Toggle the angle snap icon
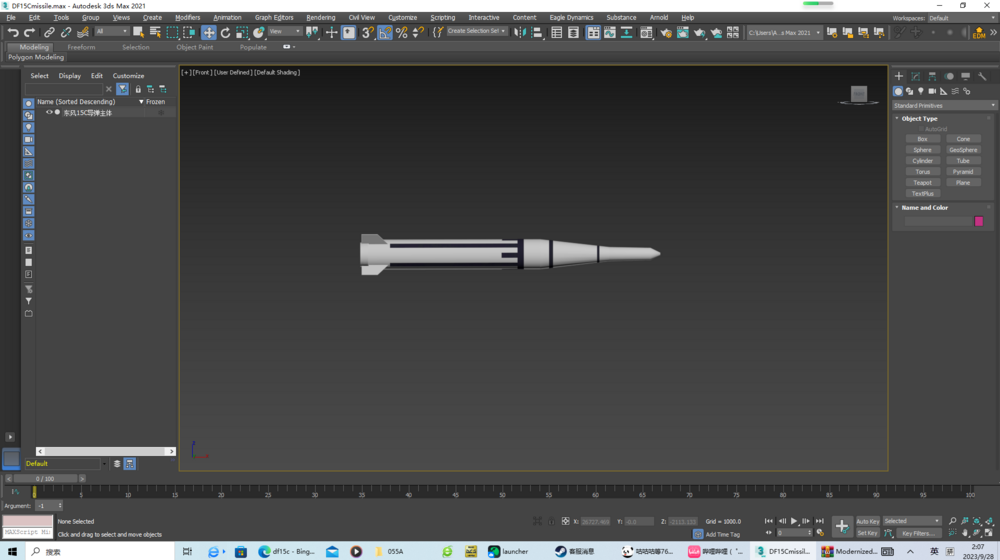1000x560 pixels. [x=385, y=33]
